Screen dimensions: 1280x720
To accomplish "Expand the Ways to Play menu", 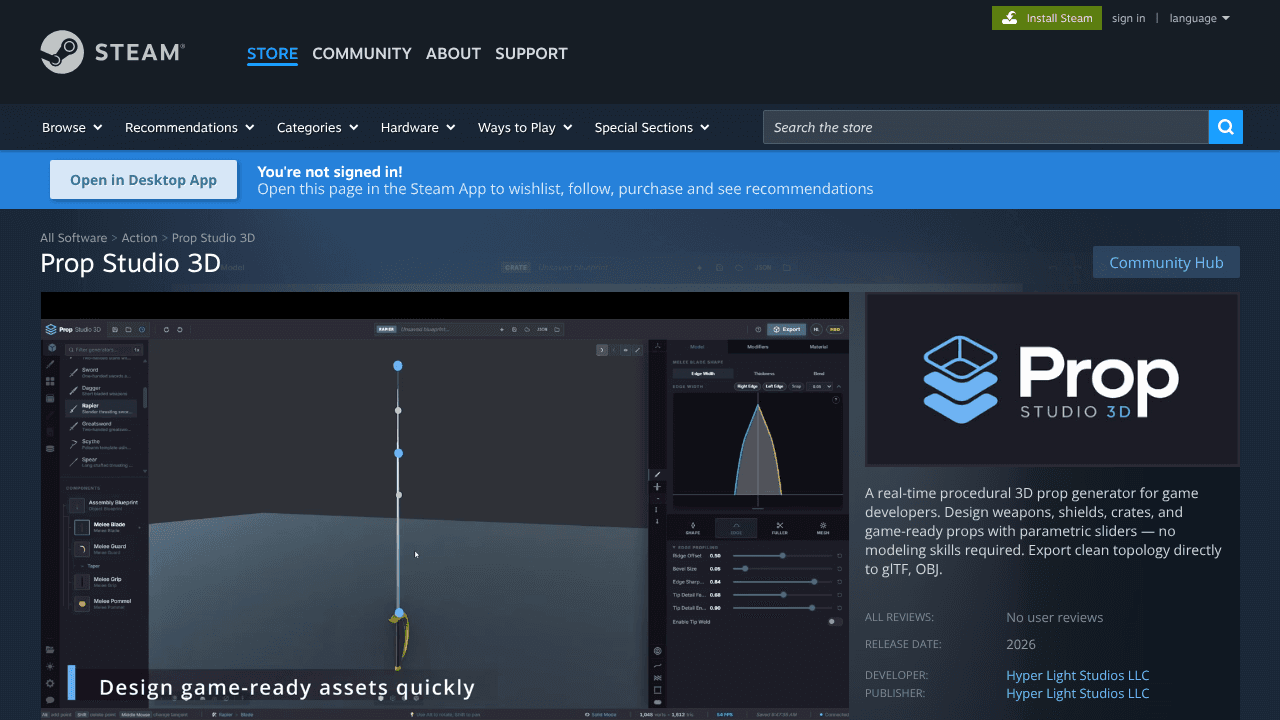I will tap(525, 127).
